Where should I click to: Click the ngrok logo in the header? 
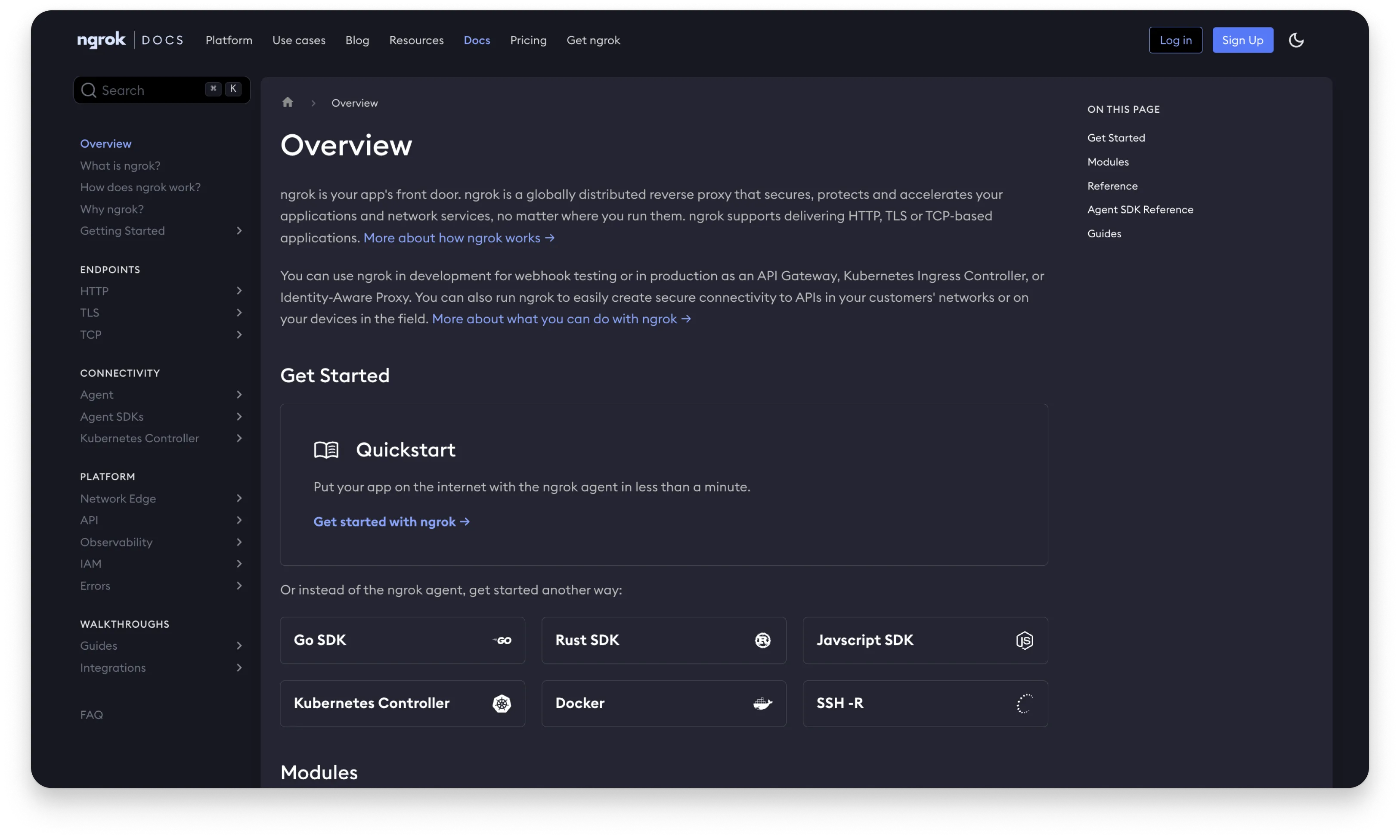click(101, 40)
